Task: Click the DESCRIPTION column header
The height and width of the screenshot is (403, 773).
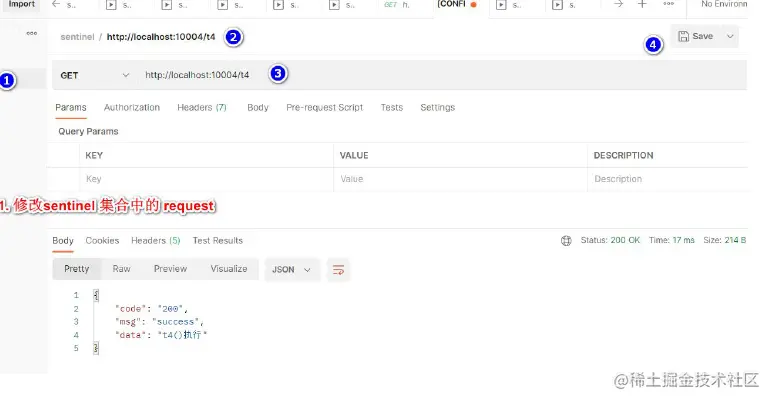Action: [623, 155]
